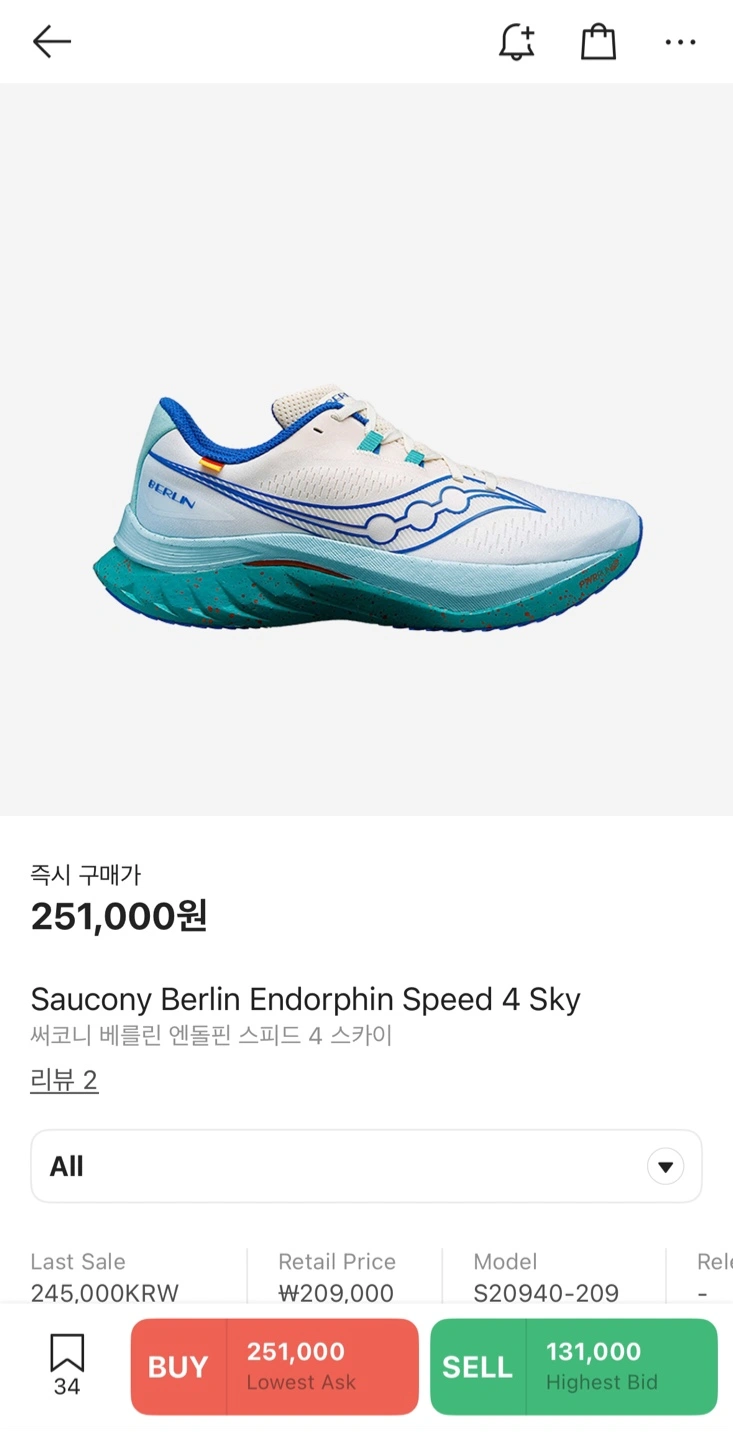
Task: Open the 리뷰 2 reviews link
Action: (x=64, y=1080)
